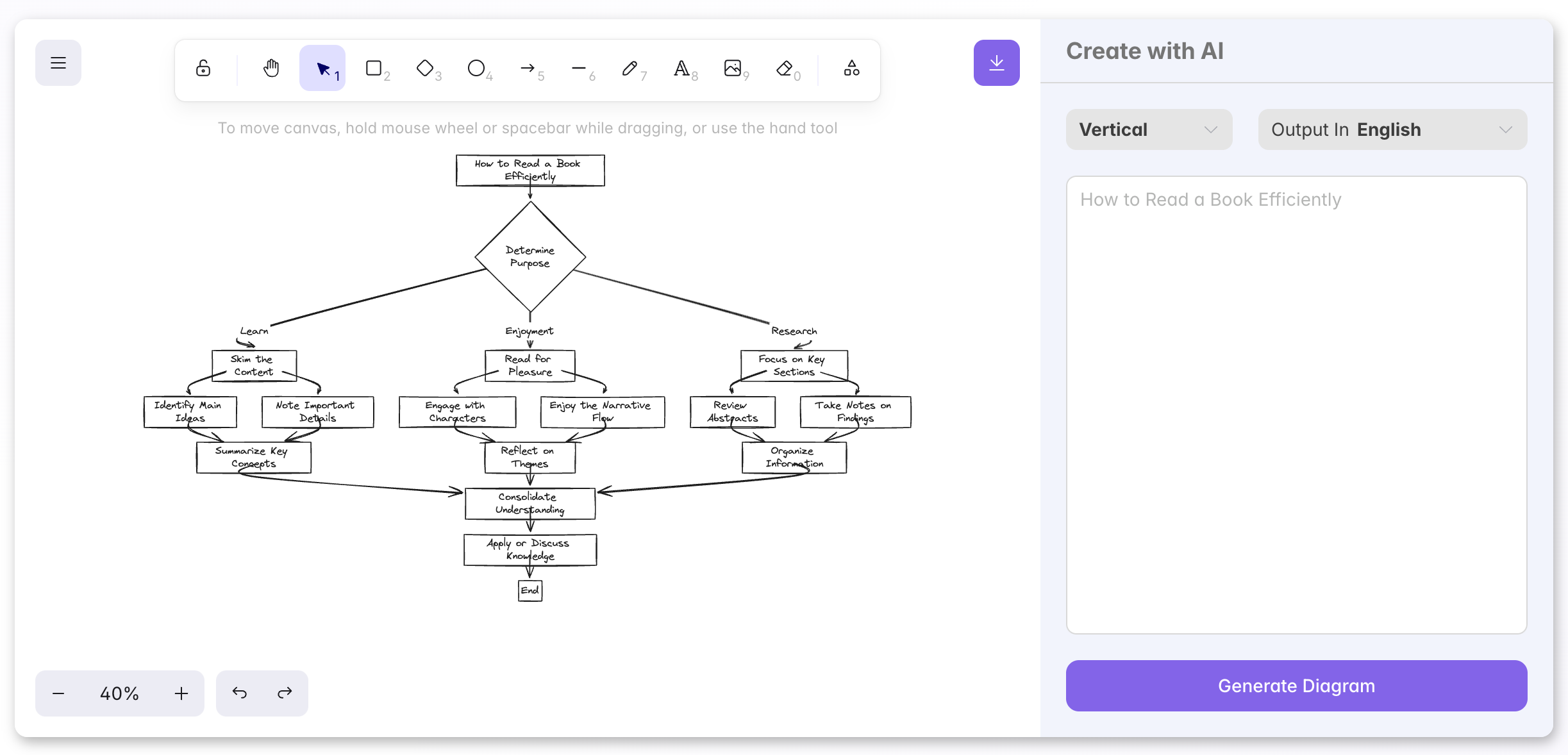1568x755 pixels.
Task: Select the Pencil draw tool
Action: [630, 68]
